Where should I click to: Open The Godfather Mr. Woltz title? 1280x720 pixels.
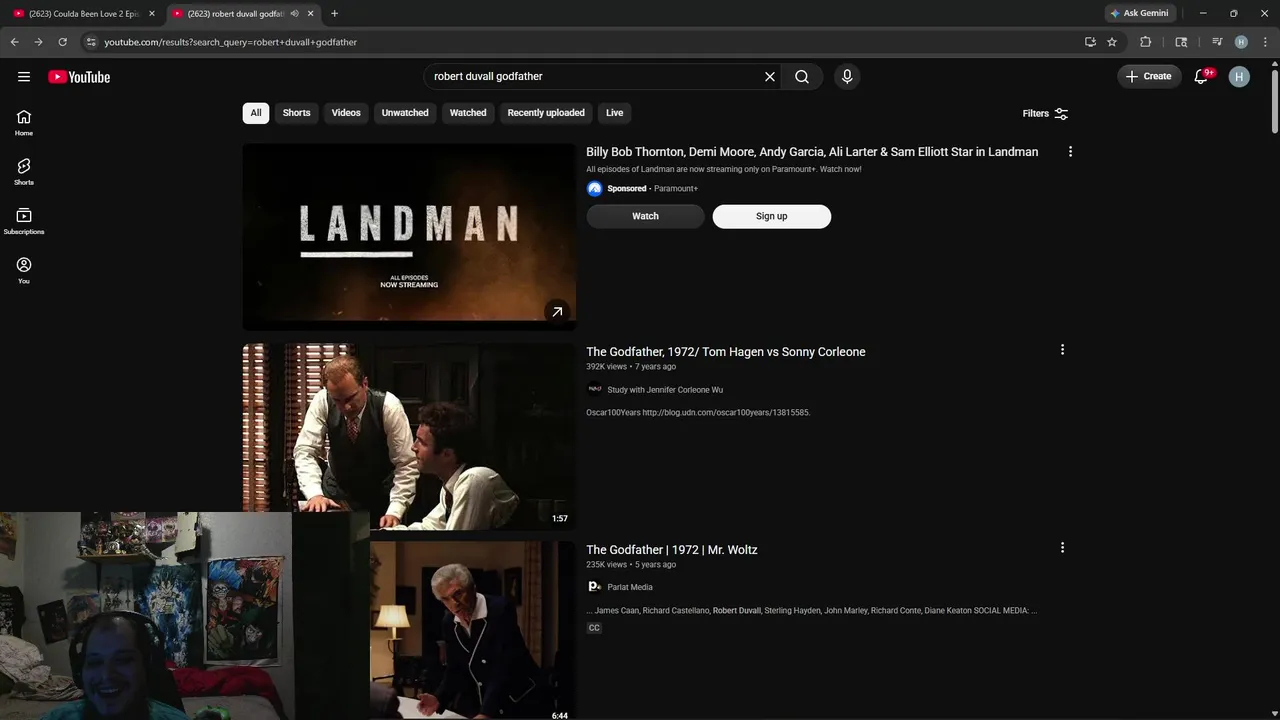(672, 550)
